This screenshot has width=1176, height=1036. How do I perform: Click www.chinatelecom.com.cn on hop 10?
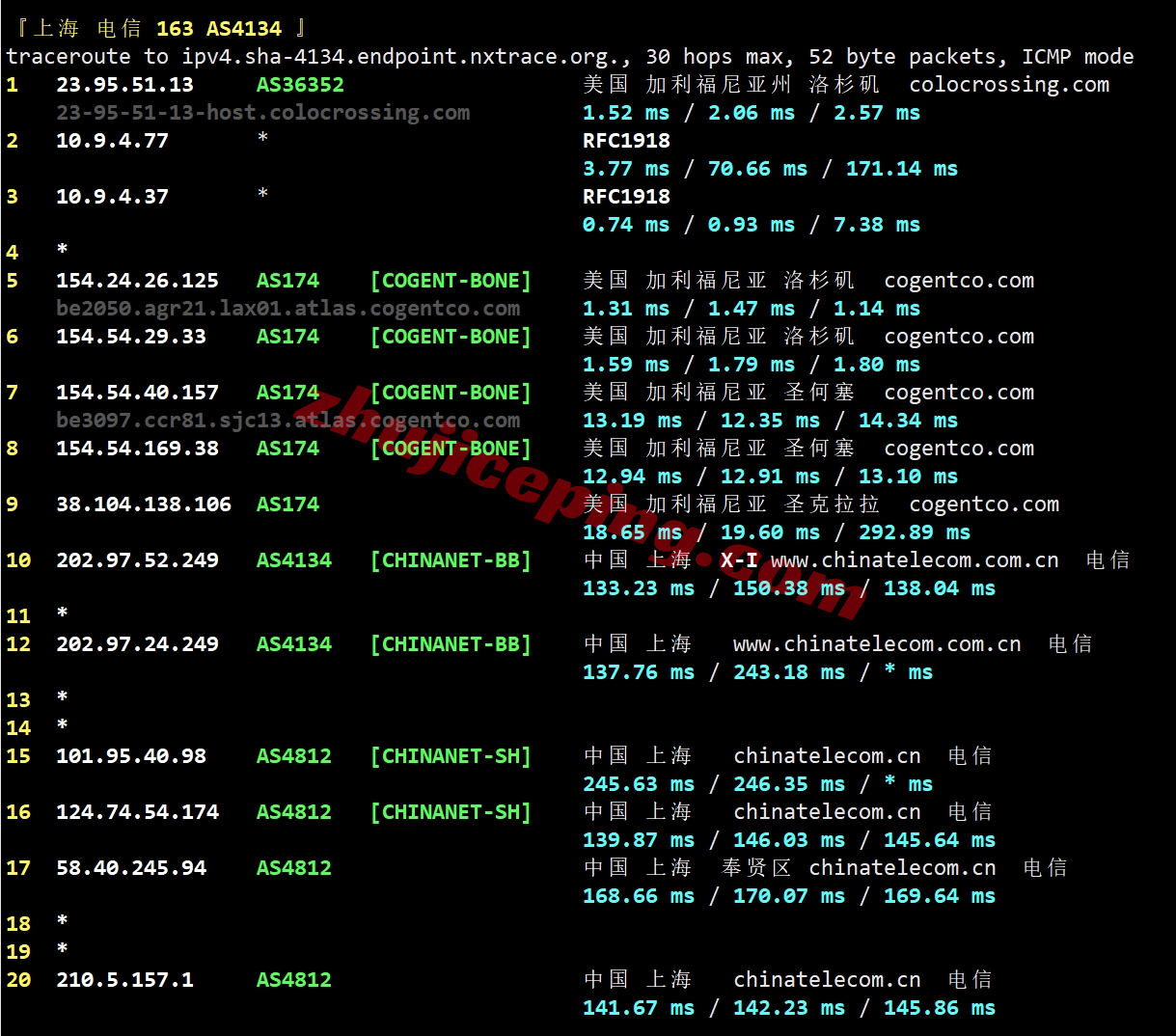pos(915,560)
